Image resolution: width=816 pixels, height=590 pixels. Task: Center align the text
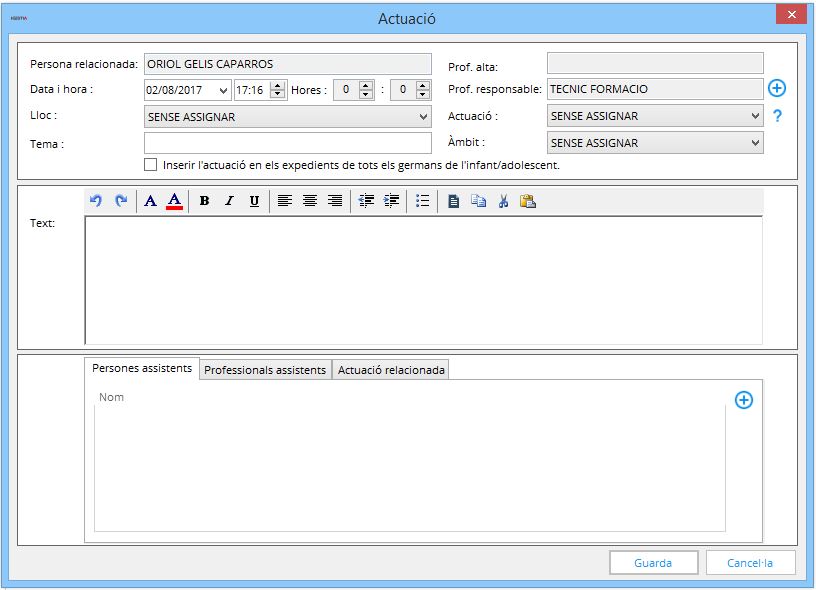coord(310,201)
